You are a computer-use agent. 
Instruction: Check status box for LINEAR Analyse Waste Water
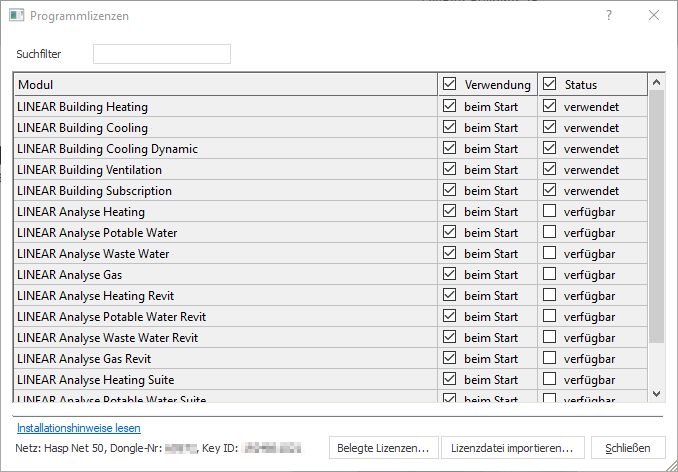tap(550, 253)
